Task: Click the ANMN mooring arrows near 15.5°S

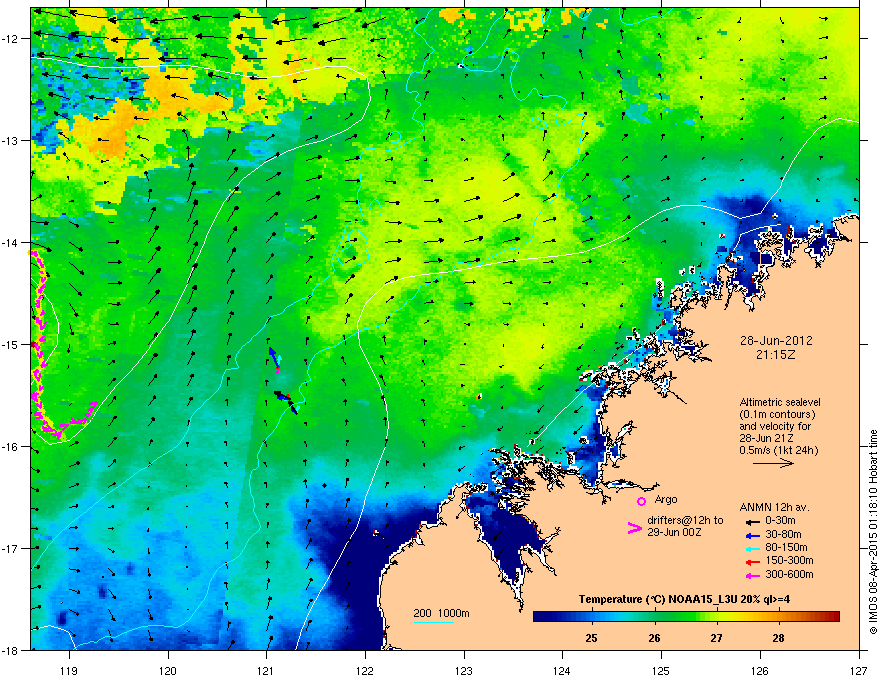Action: pyautogui.click(x=286, y=402)
